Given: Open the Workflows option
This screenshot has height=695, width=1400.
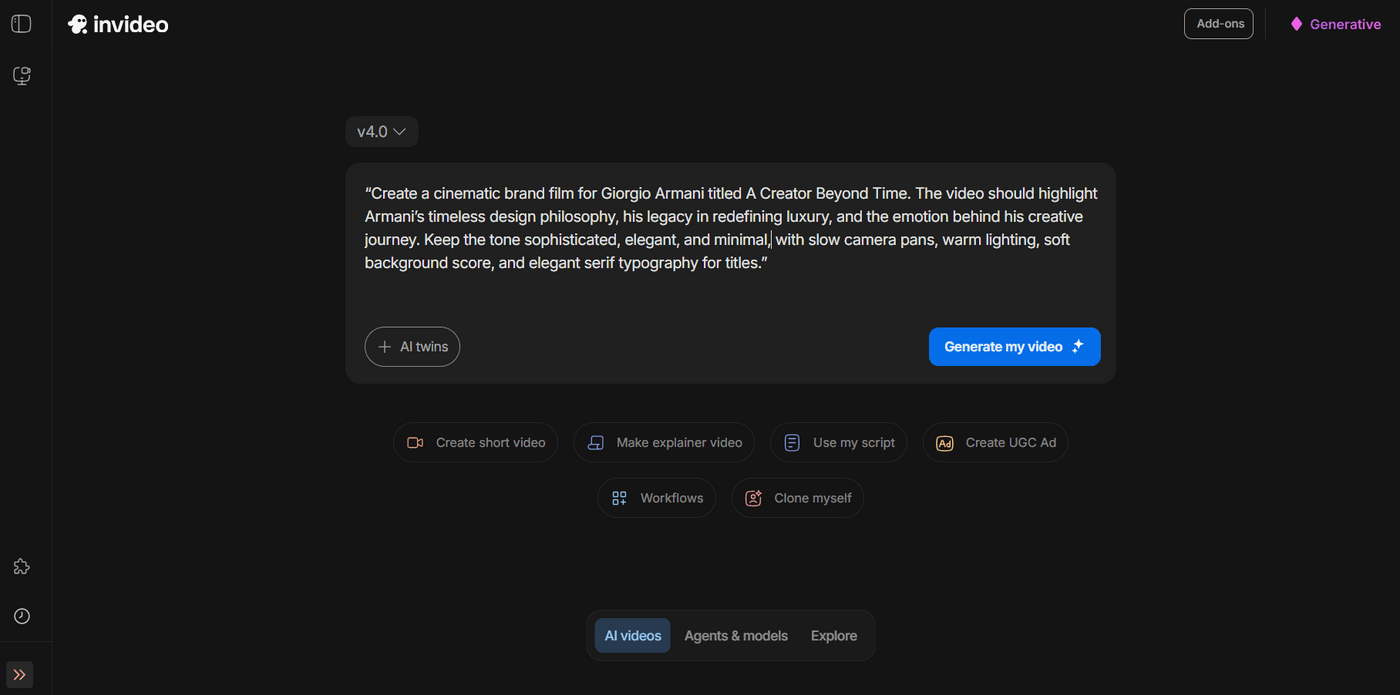Looking at the screenshot, I should (x=656, y=498).
